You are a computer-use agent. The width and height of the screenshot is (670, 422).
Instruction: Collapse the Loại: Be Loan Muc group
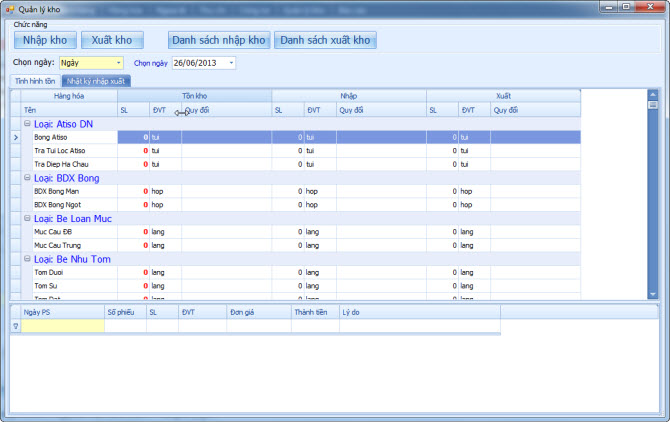[x=27, y=218]
